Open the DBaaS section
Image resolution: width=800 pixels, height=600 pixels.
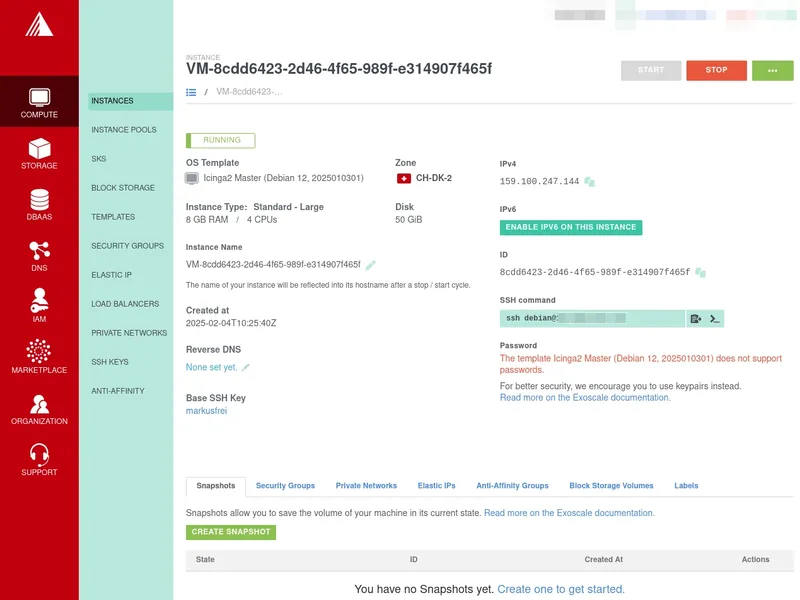click(39, 204)
